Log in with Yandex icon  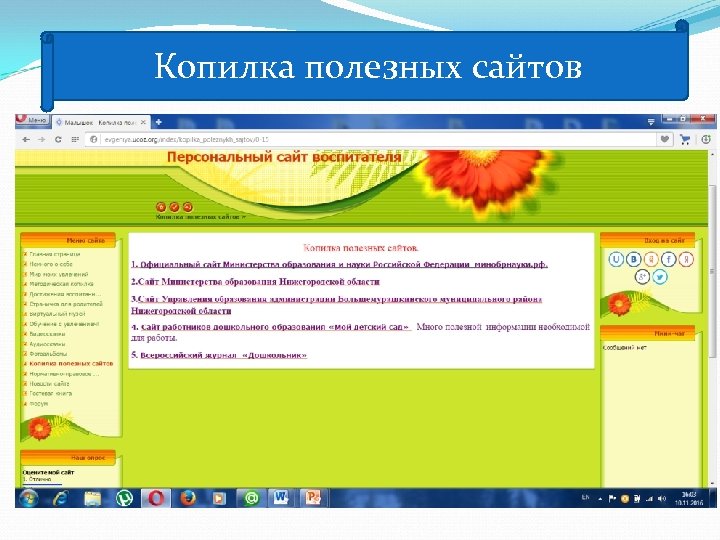tap(686, 259)
